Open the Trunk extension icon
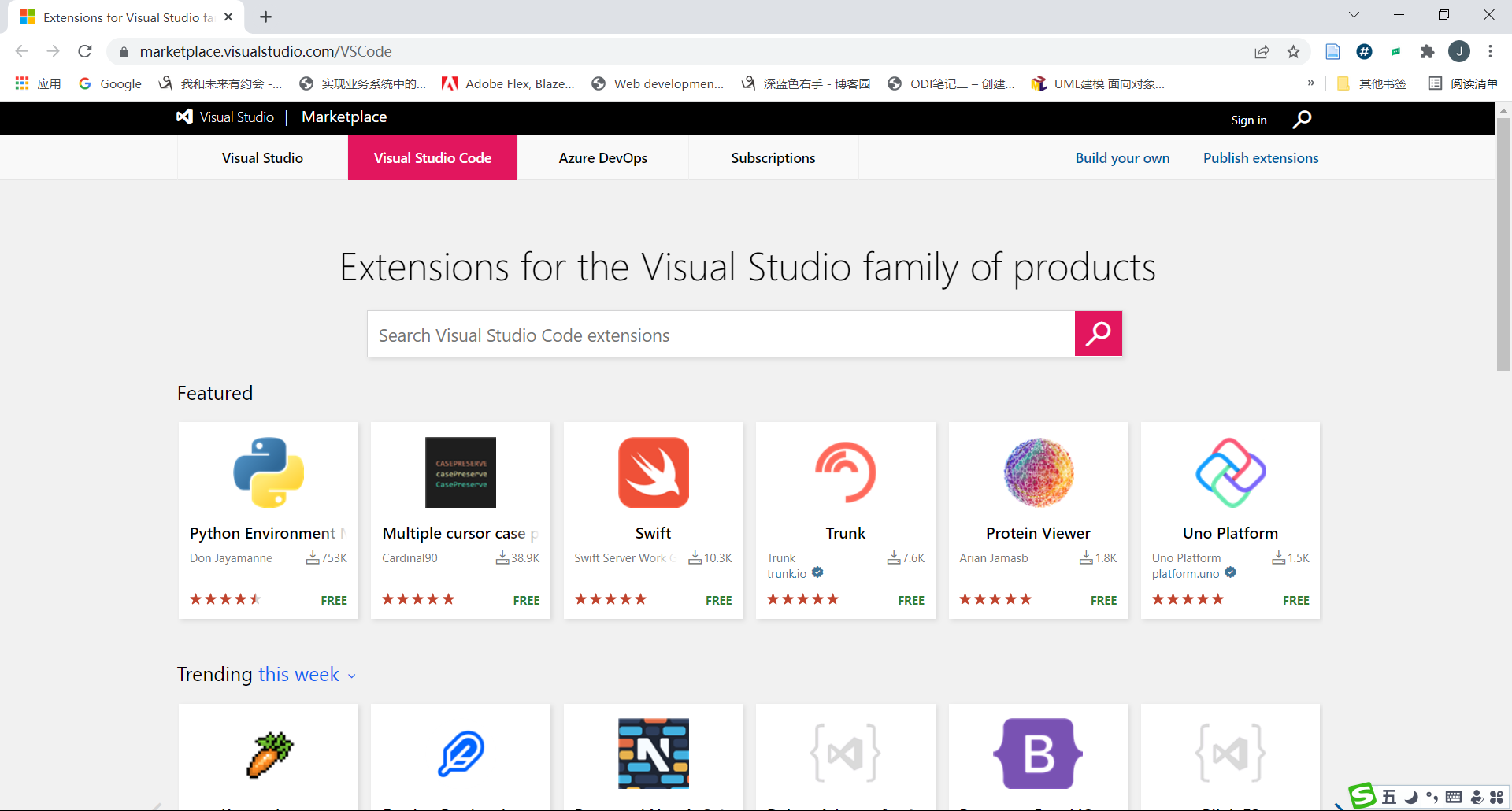Screen dimensions: 1512x811 846,472
